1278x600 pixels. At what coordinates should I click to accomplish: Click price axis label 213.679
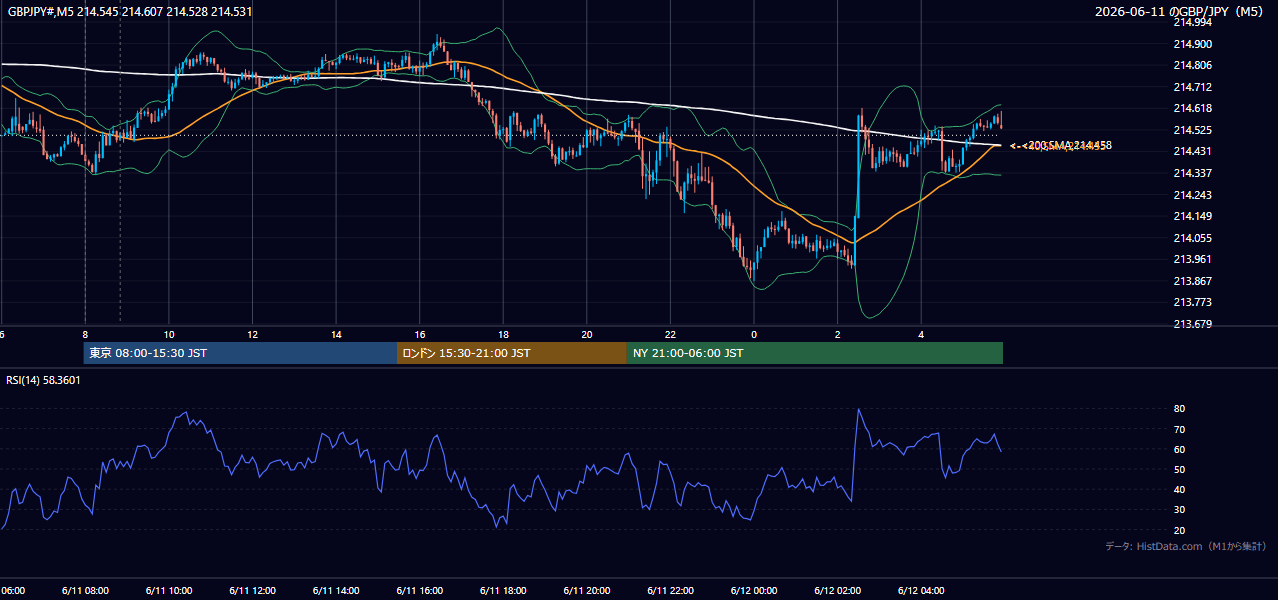[x=1191, y=324]
